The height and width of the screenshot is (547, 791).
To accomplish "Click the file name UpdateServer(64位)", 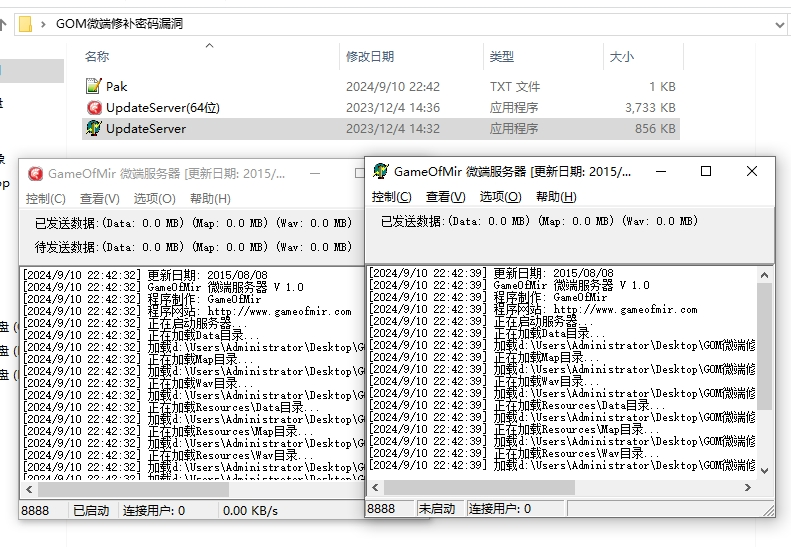I will 163,107.
